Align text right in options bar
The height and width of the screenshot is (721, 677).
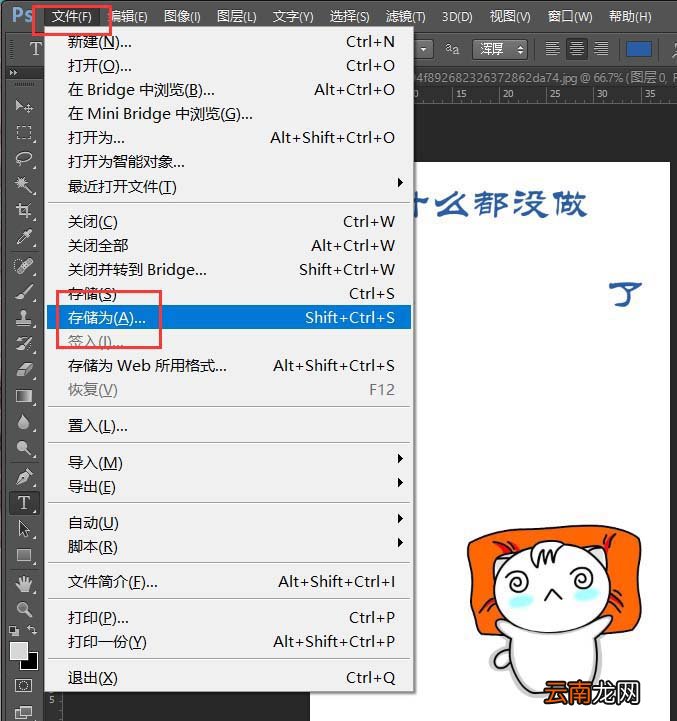(601, 48)
